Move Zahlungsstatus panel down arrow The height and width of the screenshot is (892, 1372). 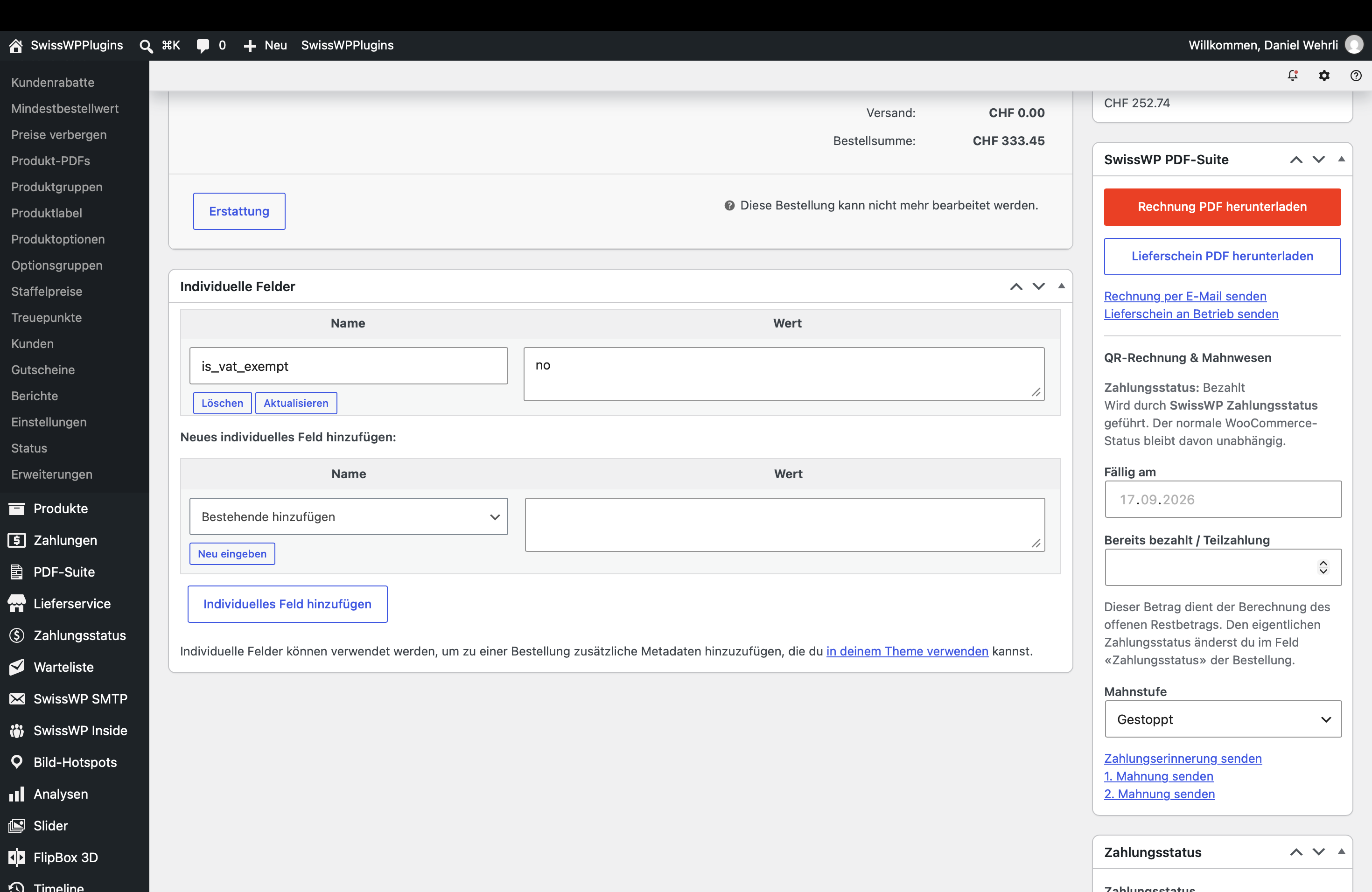(x=1319, y=852)
